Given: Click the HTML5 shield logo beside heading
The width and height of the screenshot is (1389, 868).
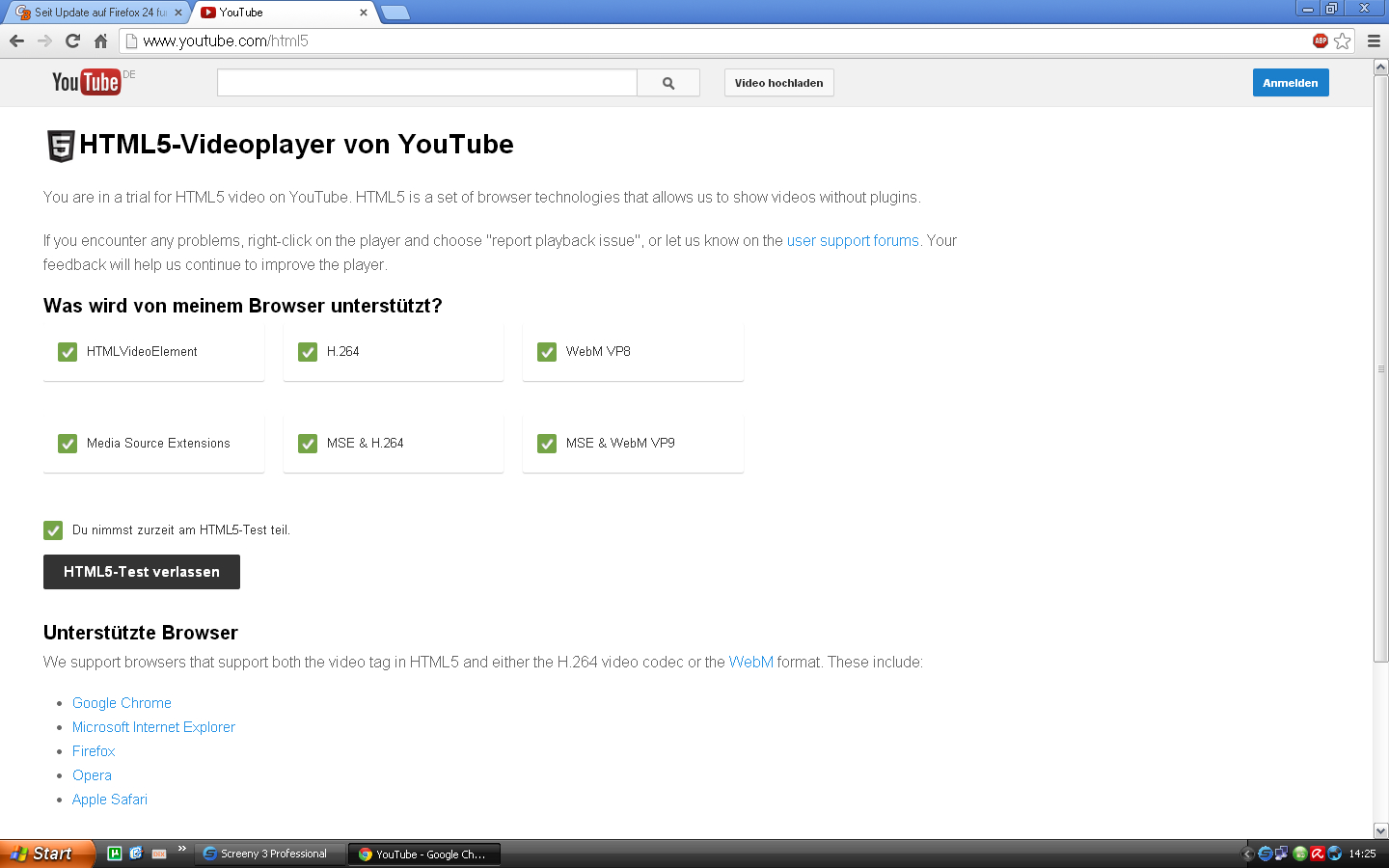Looking at the screenshot, I should coord(61,146).
